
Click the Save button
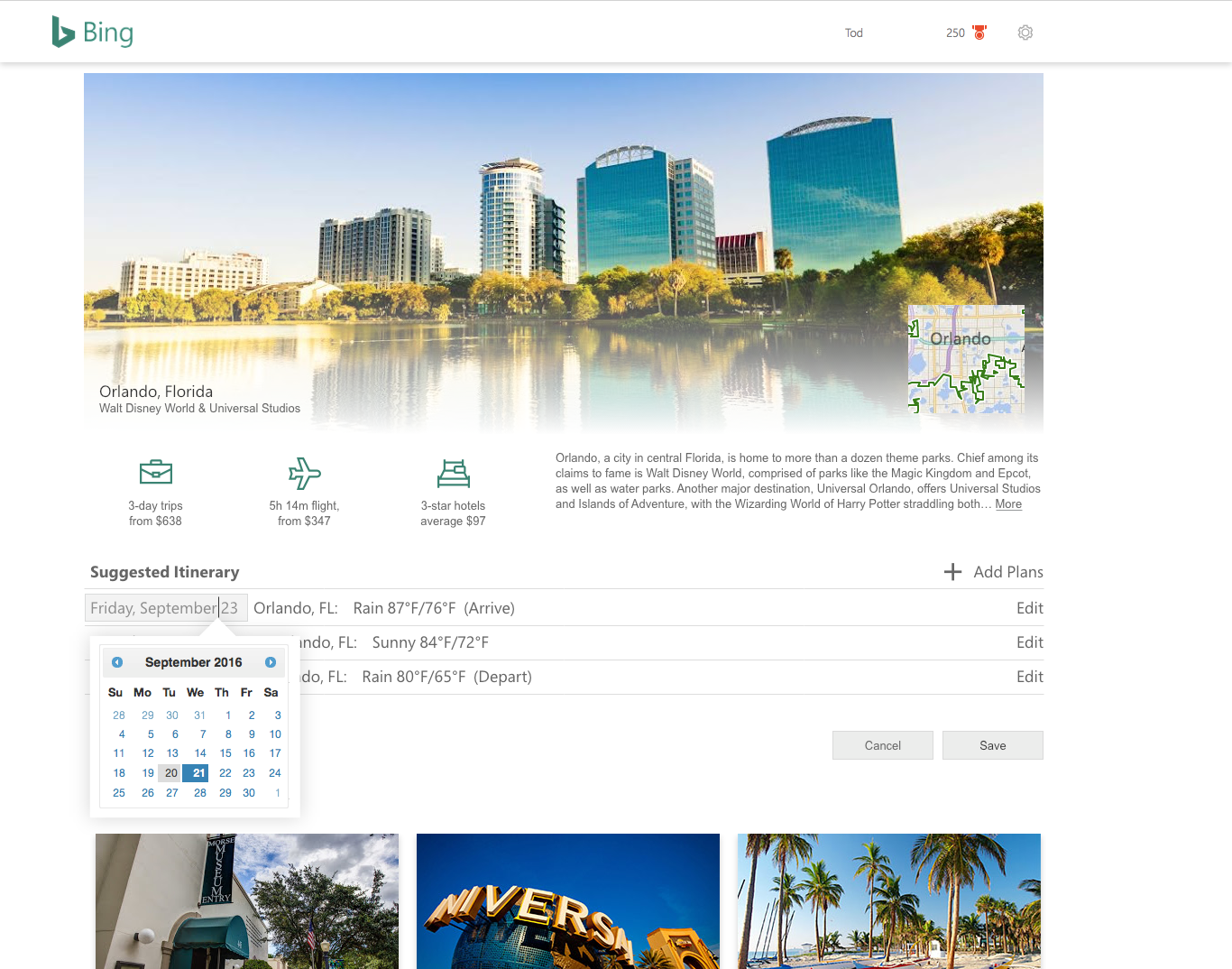coord(993,745)
